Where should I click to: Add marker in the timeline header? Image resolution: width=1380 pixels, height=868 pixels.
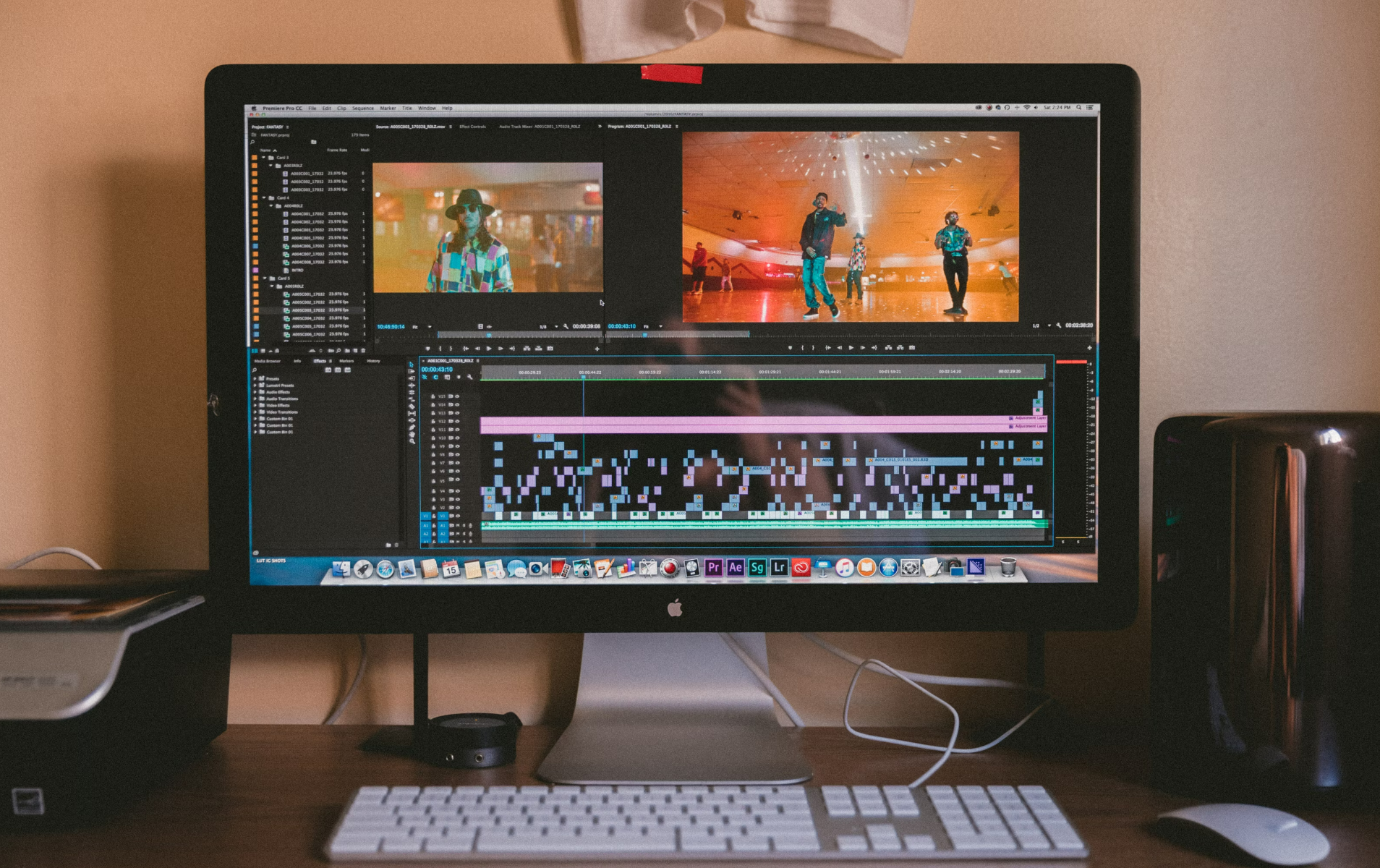(458, 377)
